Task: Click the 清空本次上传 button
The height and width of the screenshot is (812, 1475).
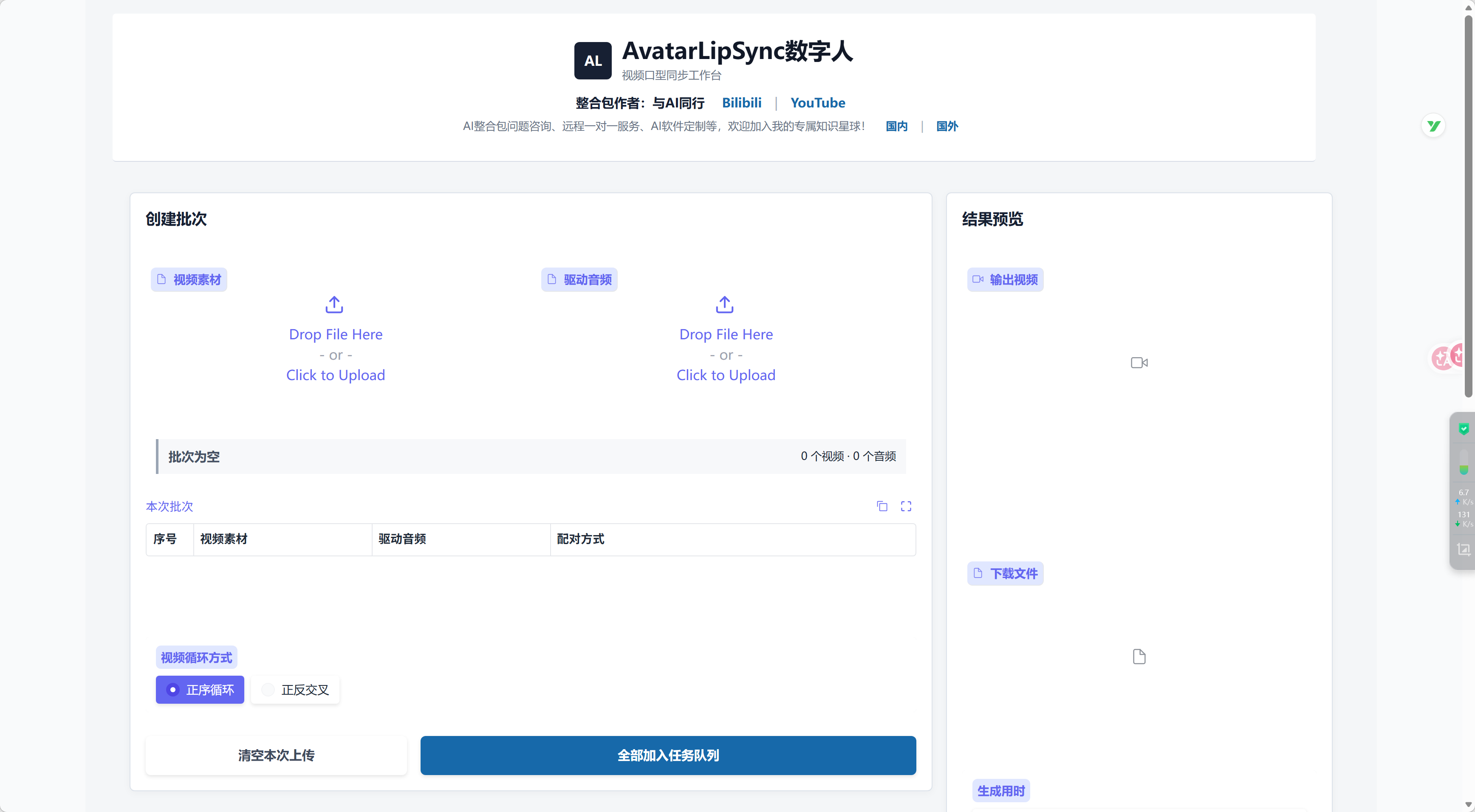Action: pos(276,756)
